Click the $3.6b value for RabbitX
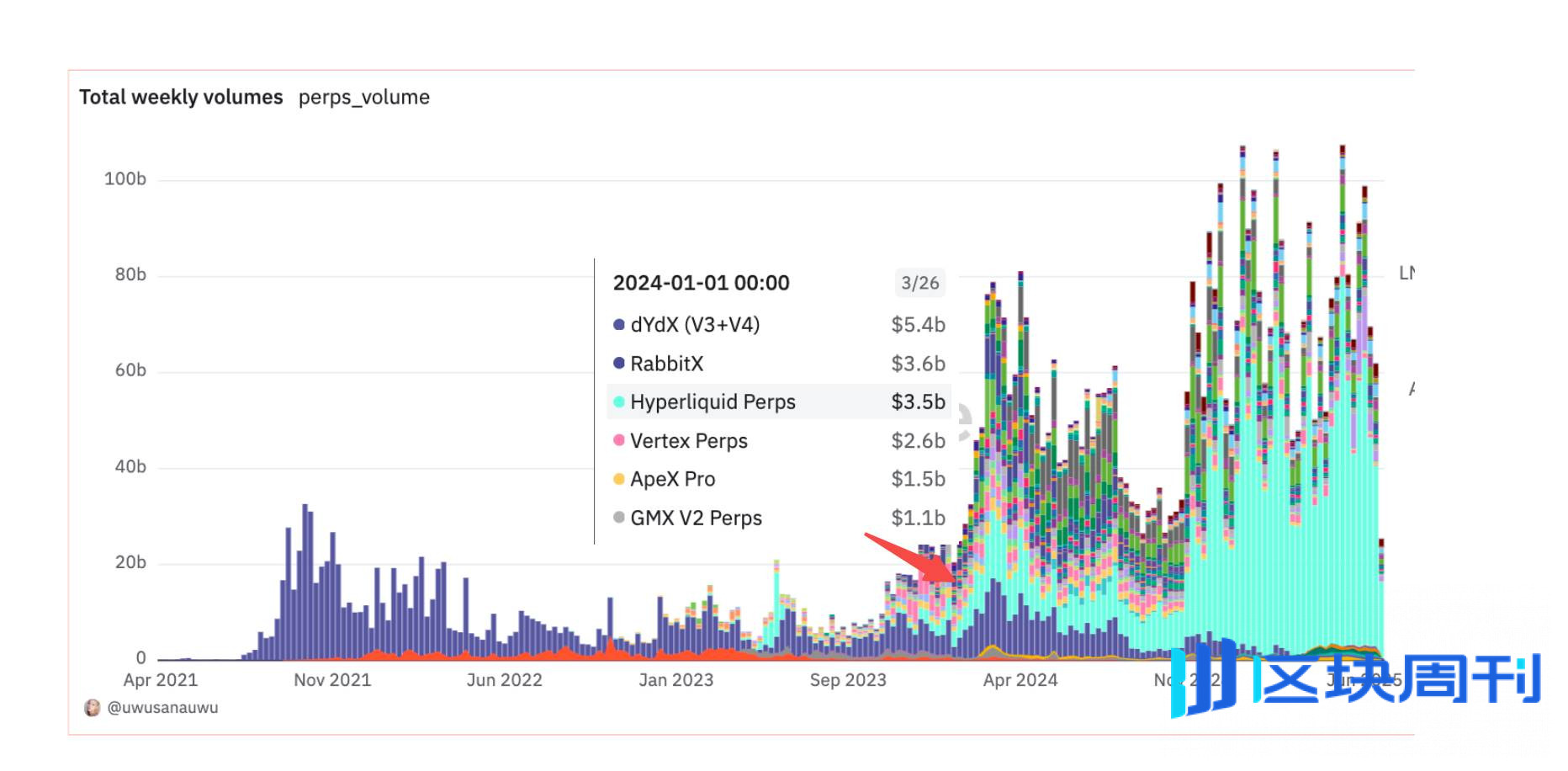Viewport: 1568px width, 771px height. [x=919, y=364]
